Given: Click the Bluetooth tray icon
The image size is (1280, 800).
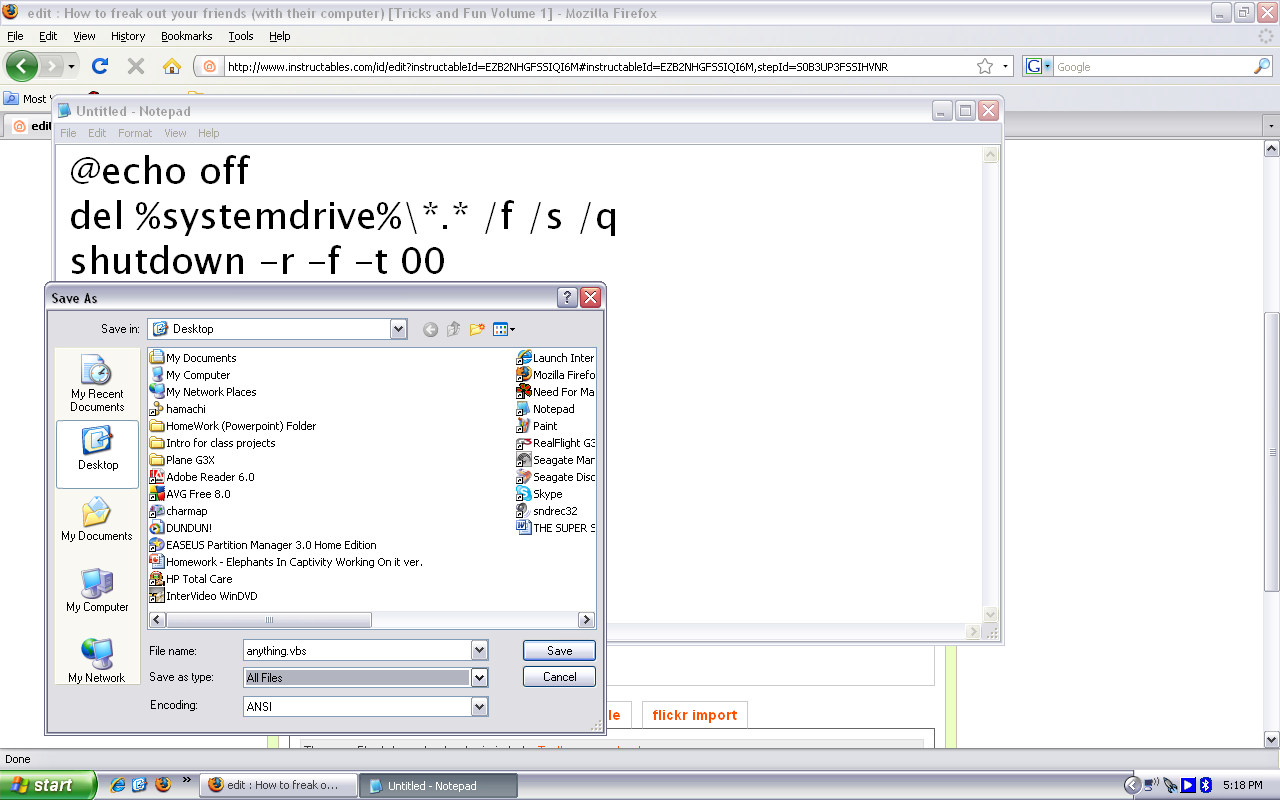Looking at the screenshot, I should [1206, 785].
